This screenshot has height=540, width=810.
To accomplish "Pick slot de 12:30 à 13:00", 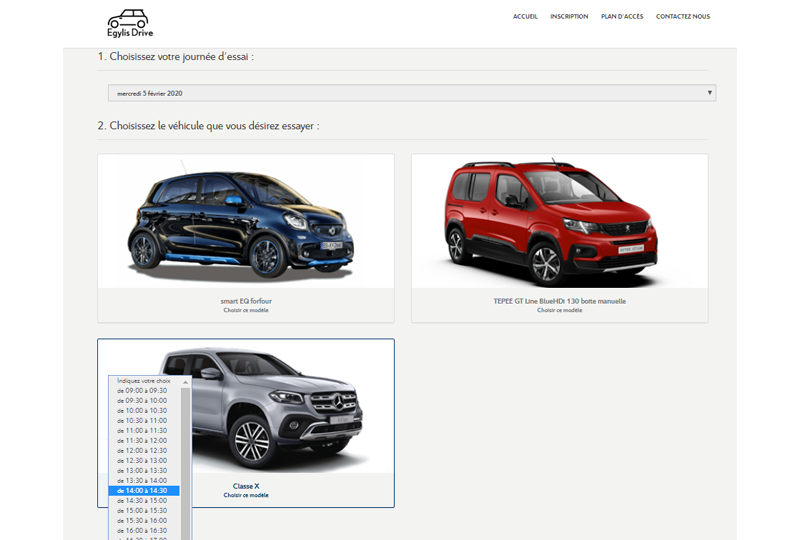I will pos(144,460).
